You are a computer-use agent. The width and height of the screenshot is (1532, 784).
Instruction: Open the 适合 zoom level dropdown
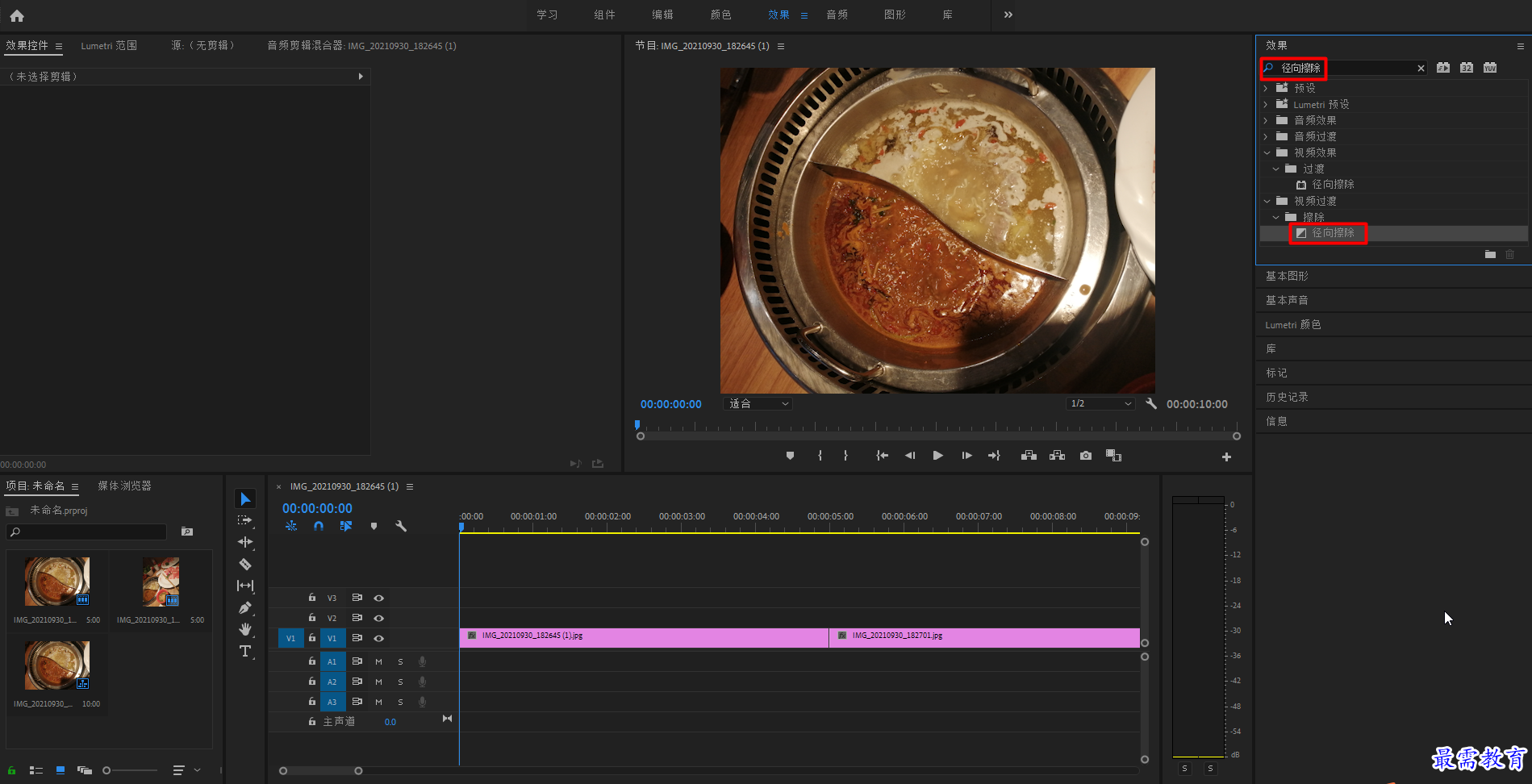tap(758, 403)
